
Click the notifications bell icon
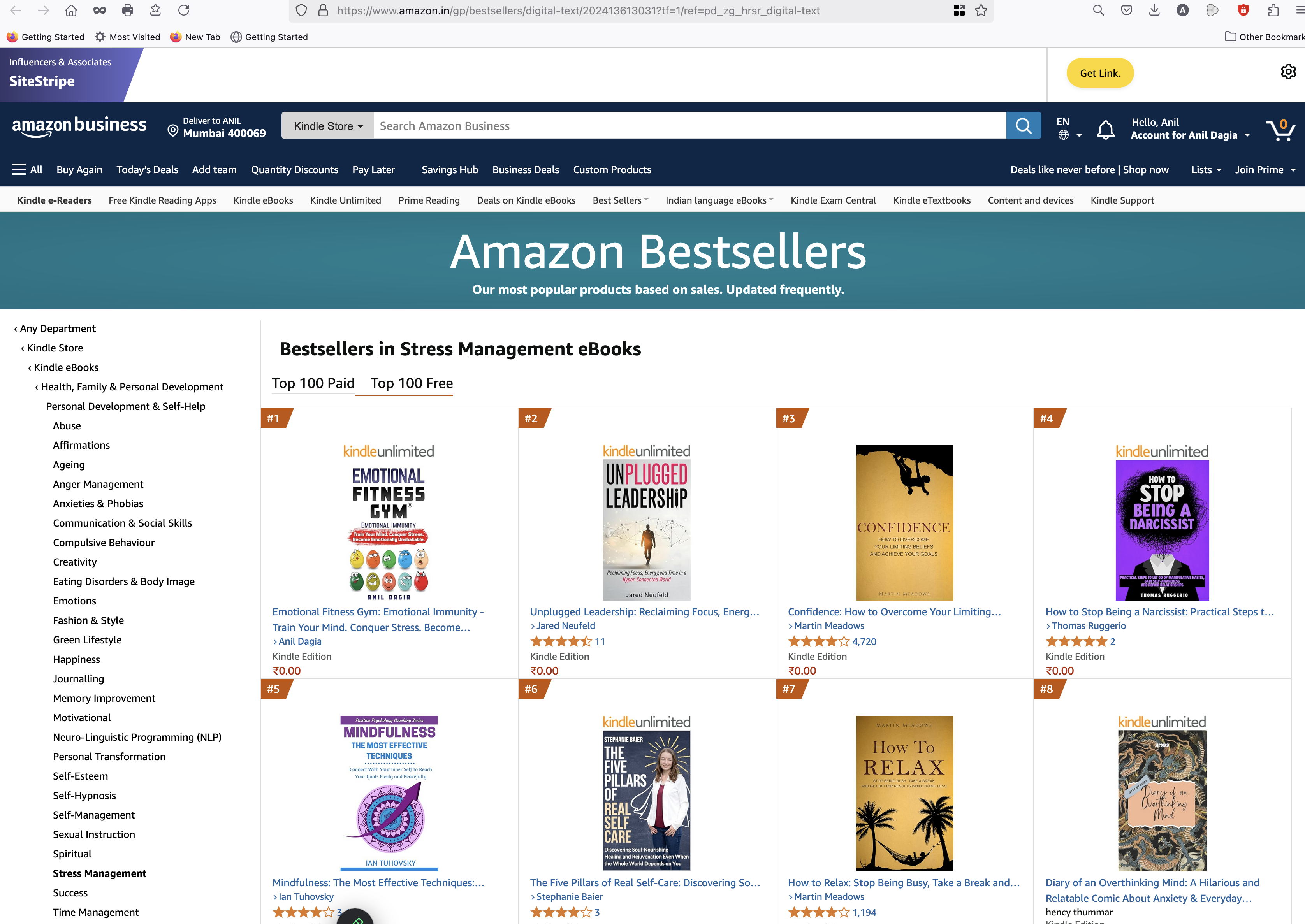(1105, 129)
